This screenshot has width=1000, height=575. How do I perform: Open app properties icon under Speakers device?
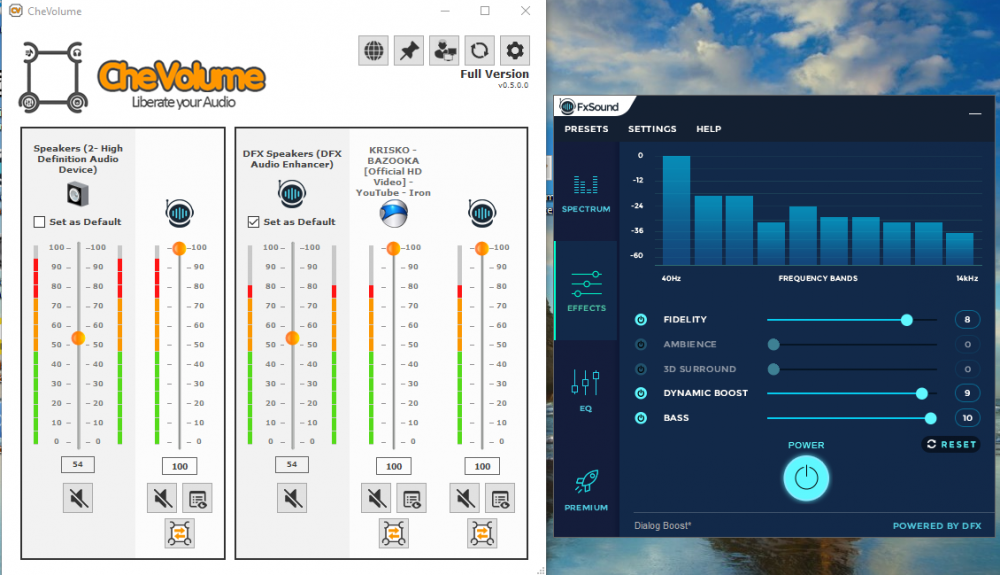pos(198,498)
